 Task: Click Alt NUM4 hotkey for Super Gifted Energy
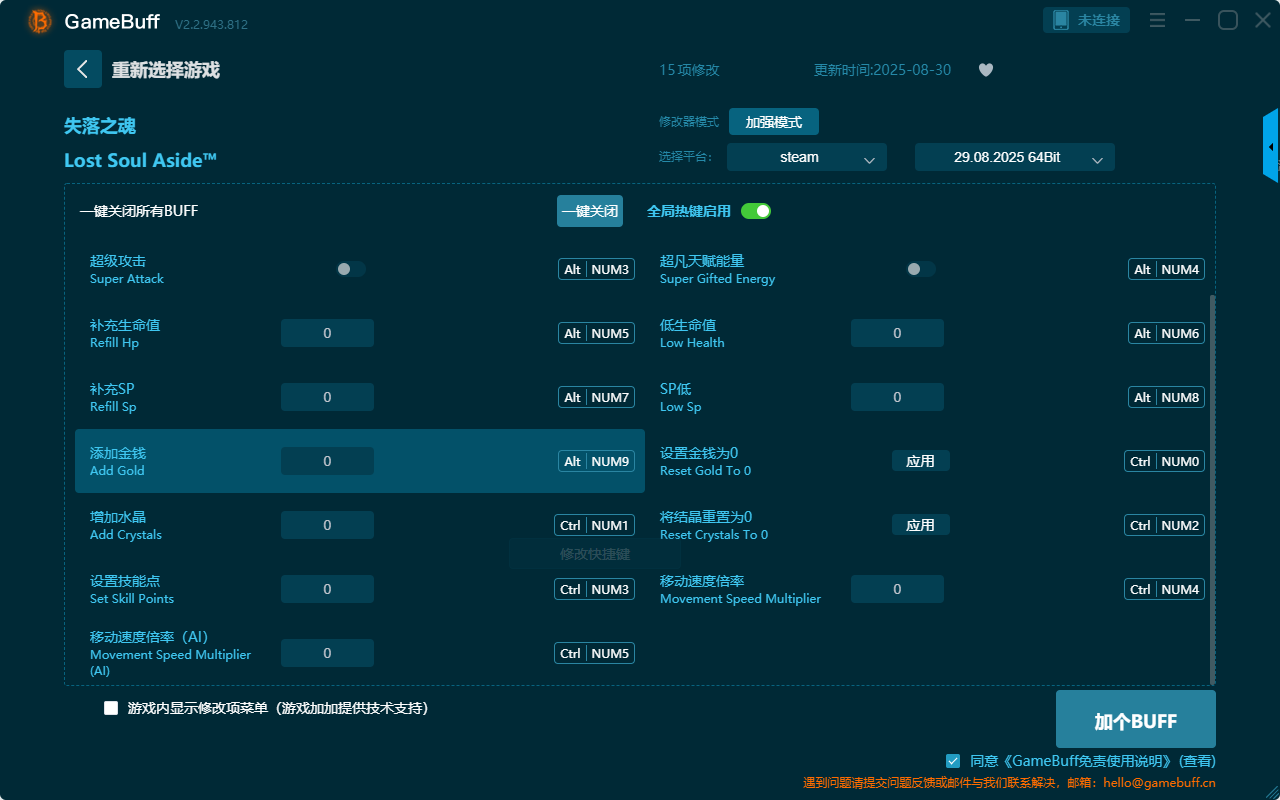(1166, 269)
